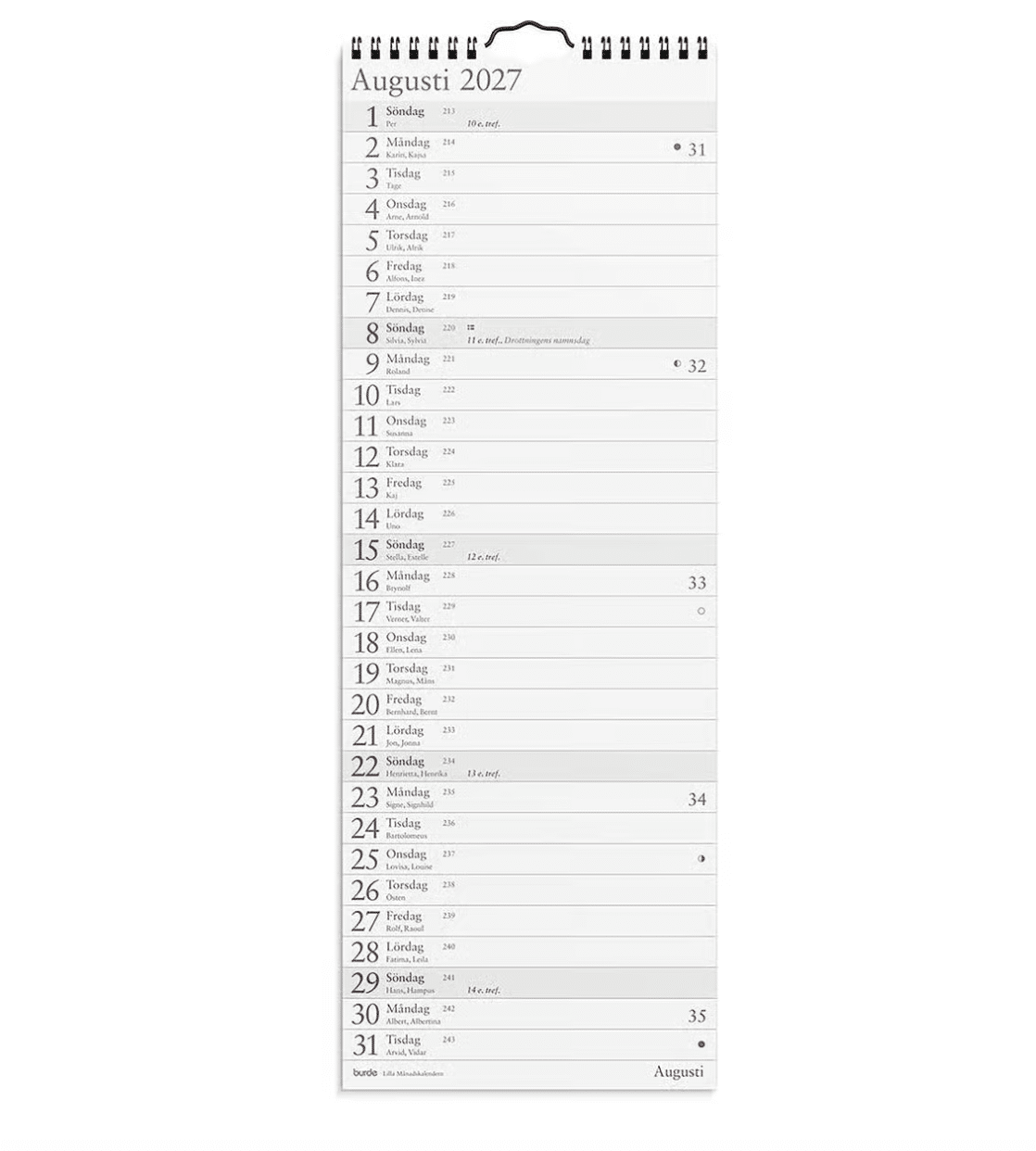Select the Söndag 22 row

pos(530,766)
